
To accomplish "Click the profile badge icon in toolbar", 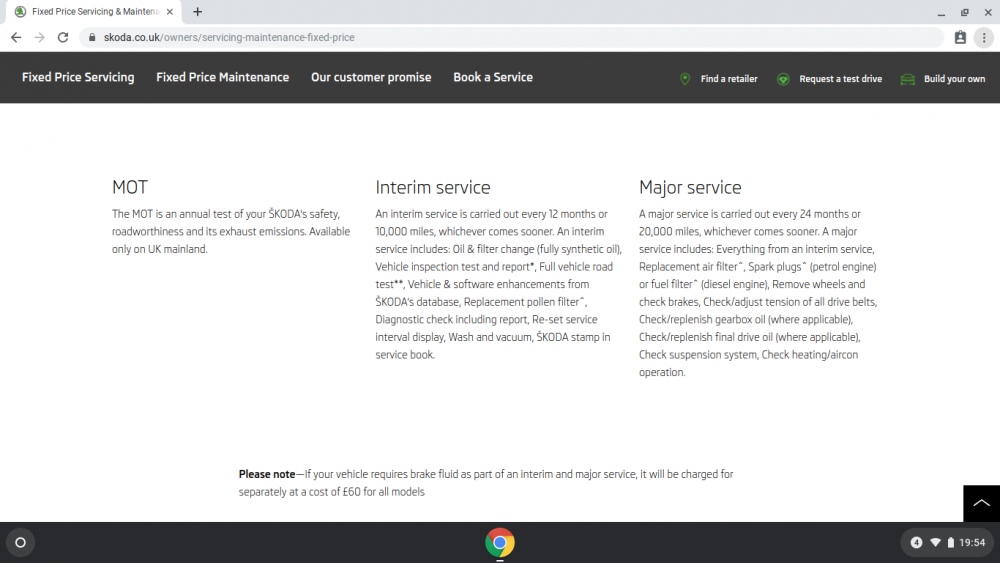I will coord(960,38).
